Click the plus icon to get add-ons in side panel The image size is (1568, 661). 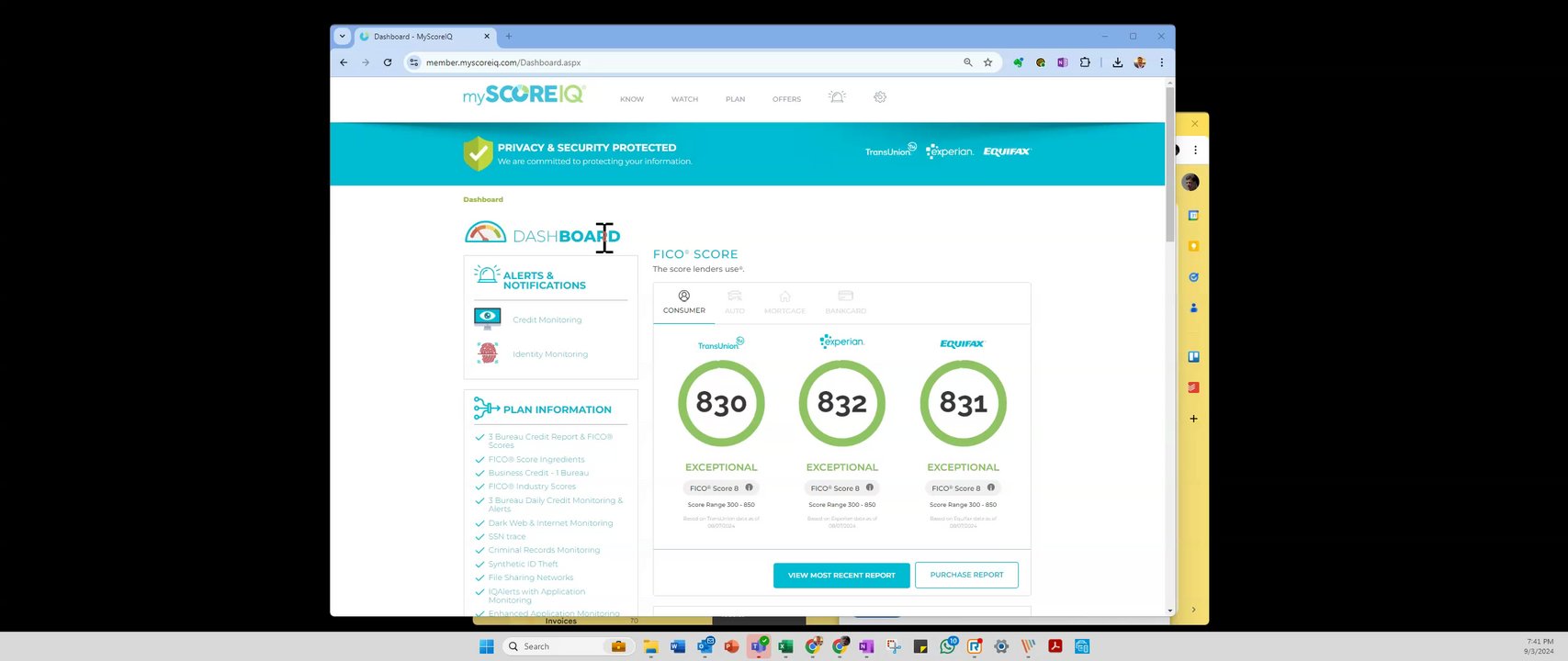1193,419
